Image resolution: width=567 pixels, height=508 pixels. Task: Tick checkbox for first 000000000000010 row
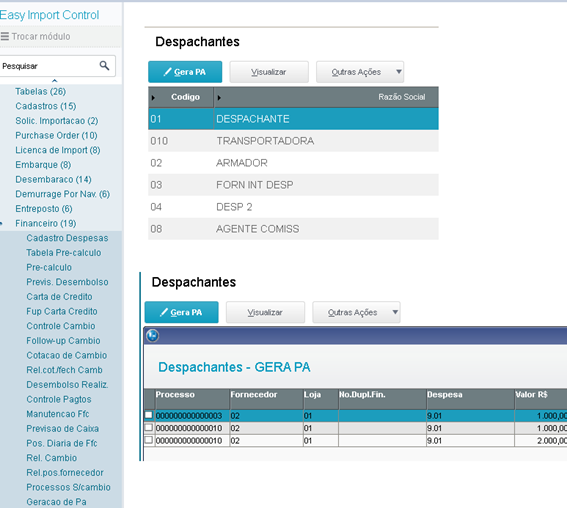tap(149, 428)
